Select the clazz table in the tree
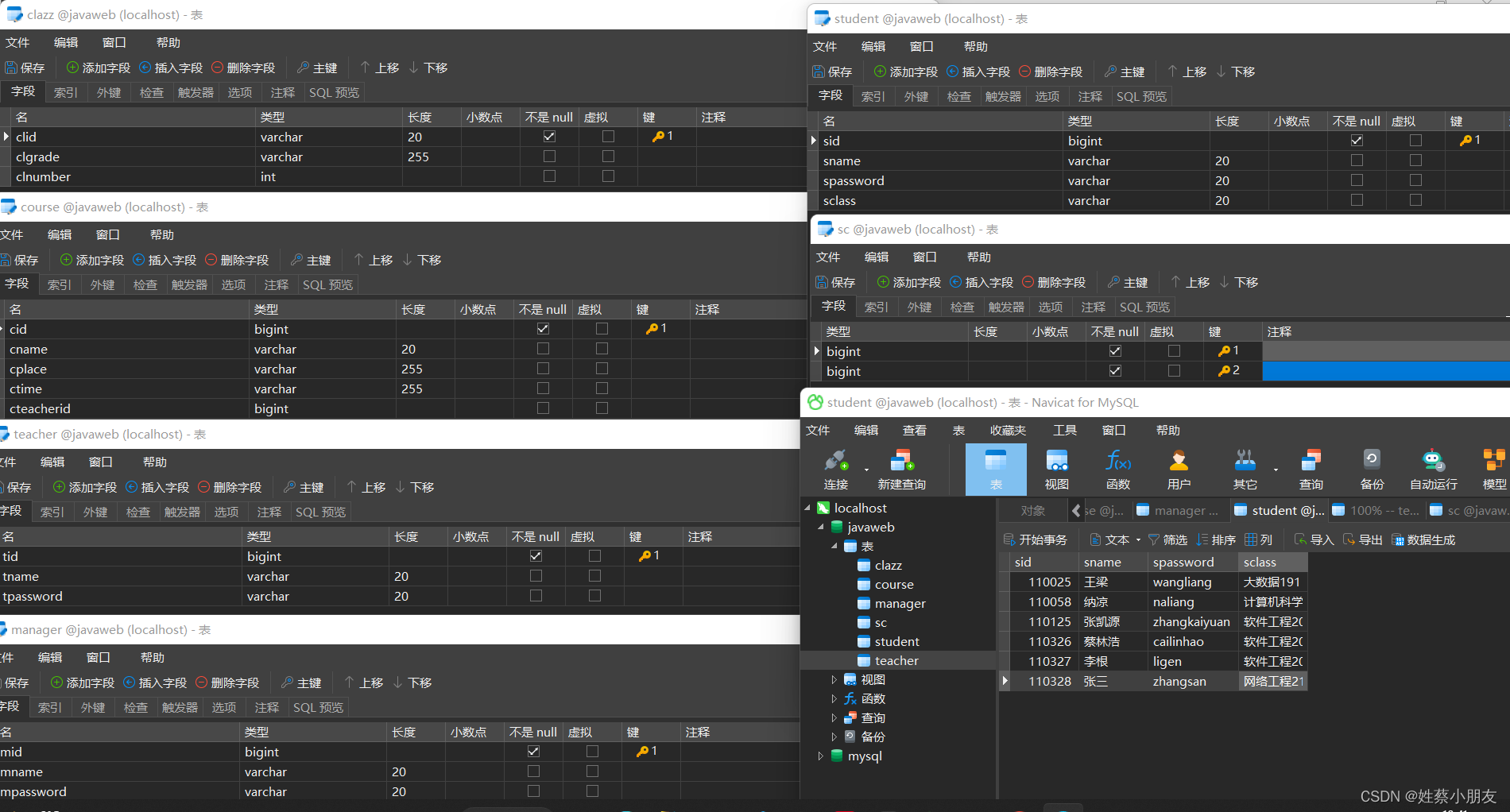 [888, 565]
